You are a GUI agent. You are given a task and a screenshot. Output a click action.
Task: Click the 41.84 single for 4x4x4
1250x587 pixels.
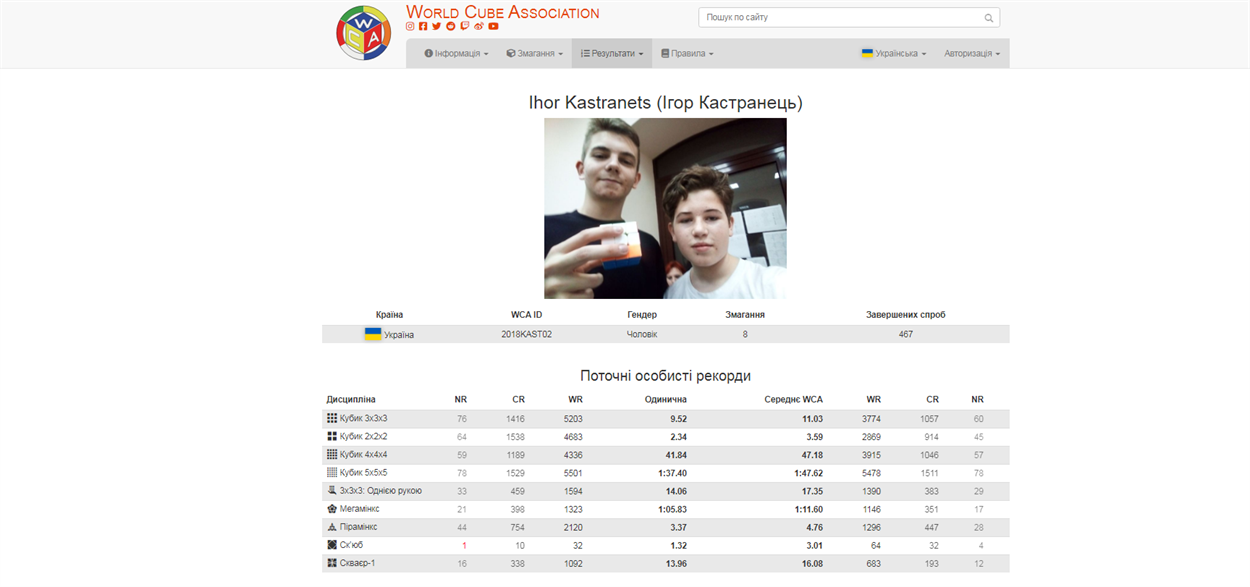point(675,454)
